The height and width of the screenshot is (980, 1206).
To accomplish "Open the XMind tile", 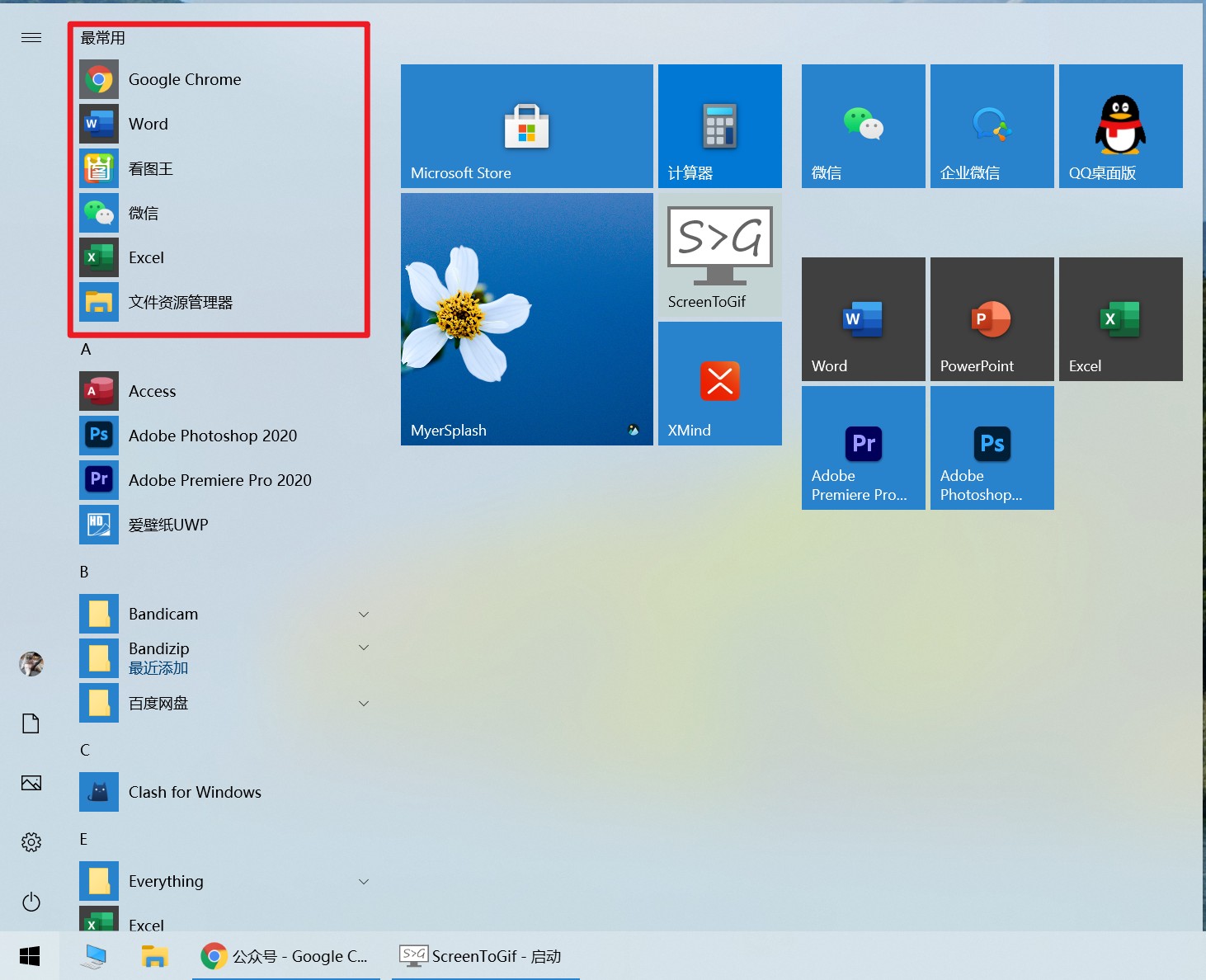I will click(x=720, y=384).
